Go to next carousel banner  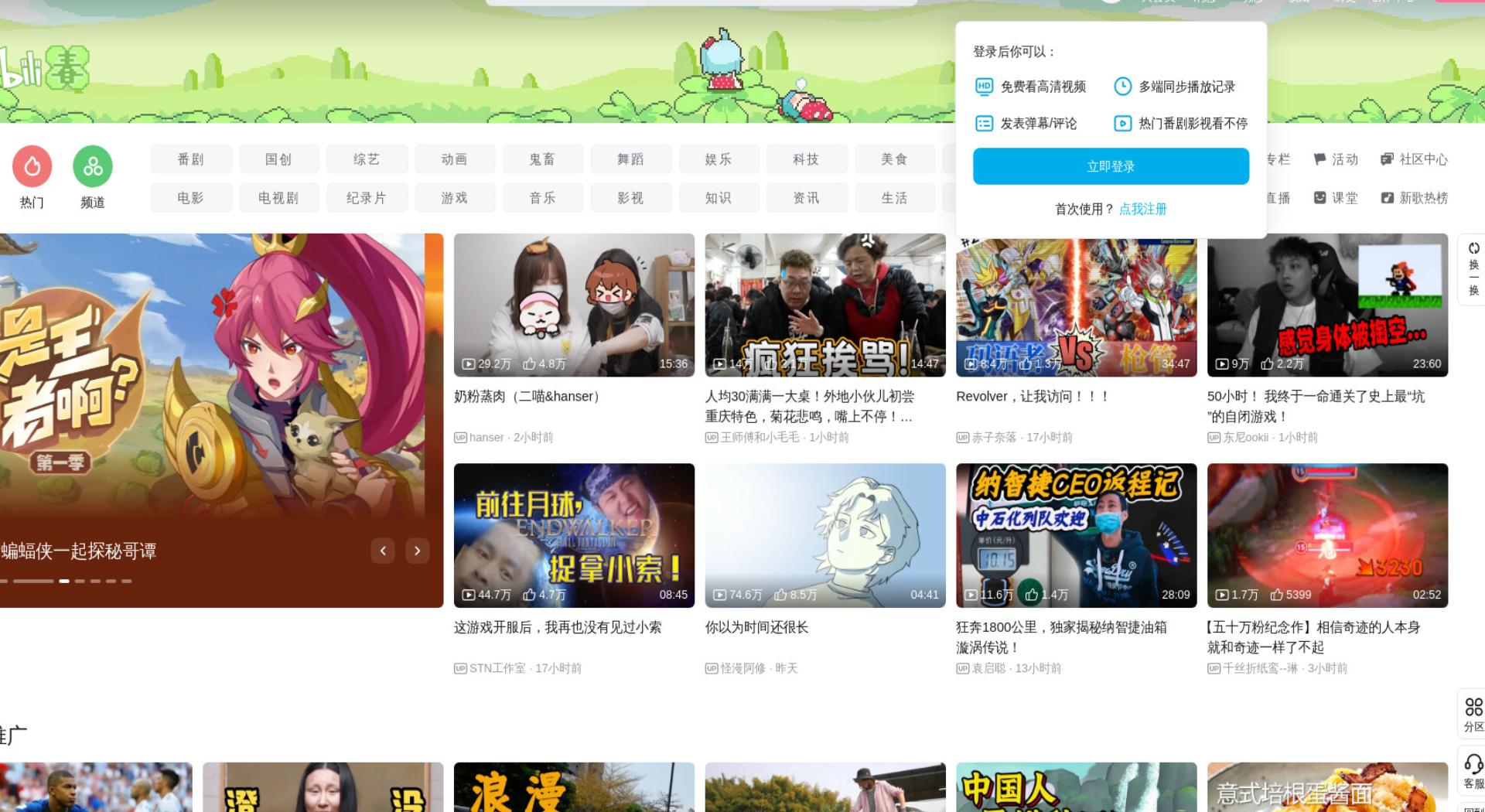(417, 551)
